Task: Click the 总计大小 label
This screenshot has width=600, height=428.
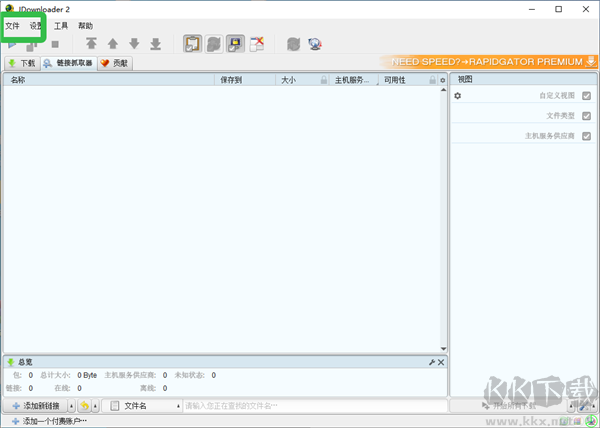Action: tap(55, 375)
